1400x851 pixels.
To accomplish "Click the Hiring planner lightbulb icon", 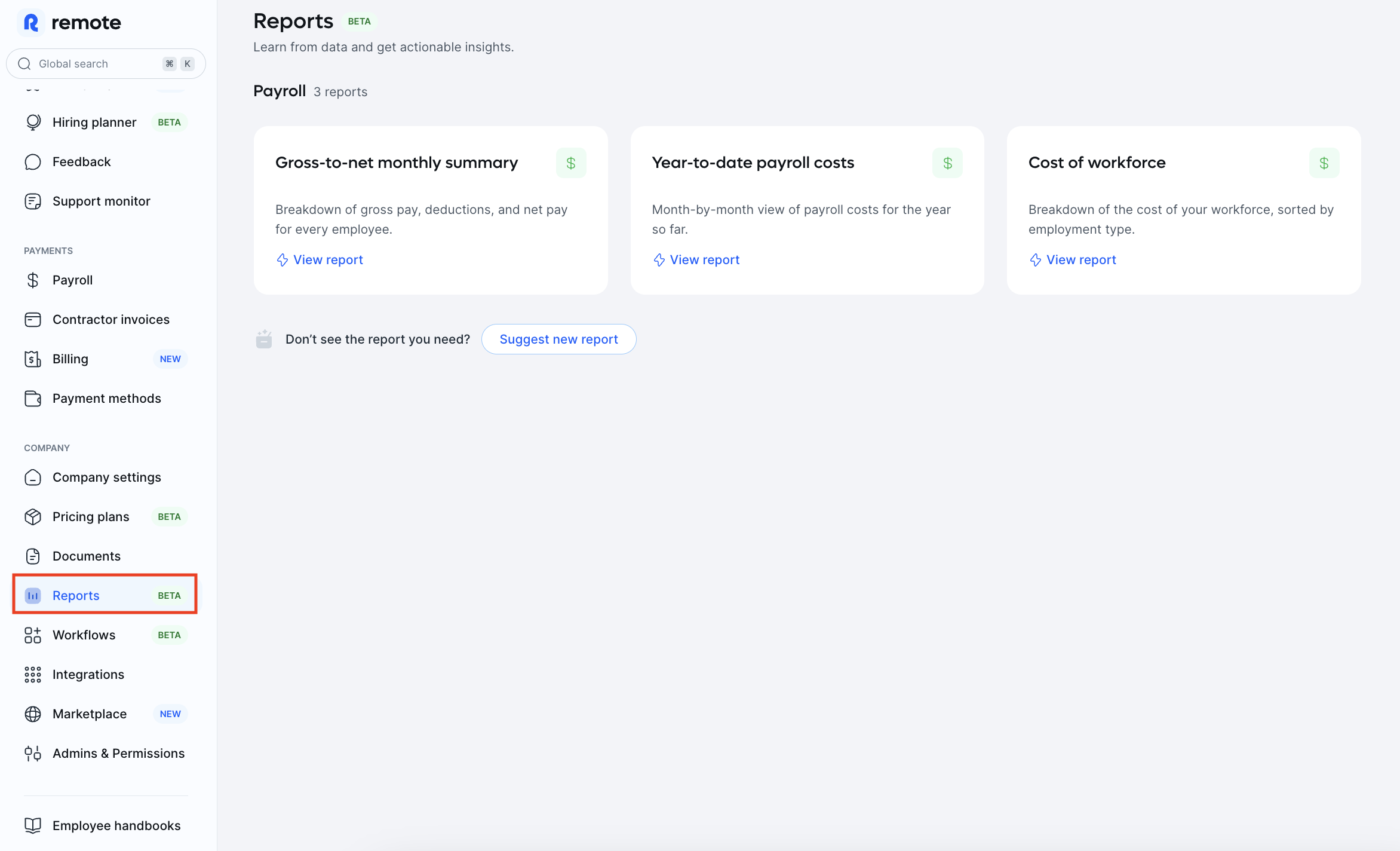I will [x=33, y=123].
